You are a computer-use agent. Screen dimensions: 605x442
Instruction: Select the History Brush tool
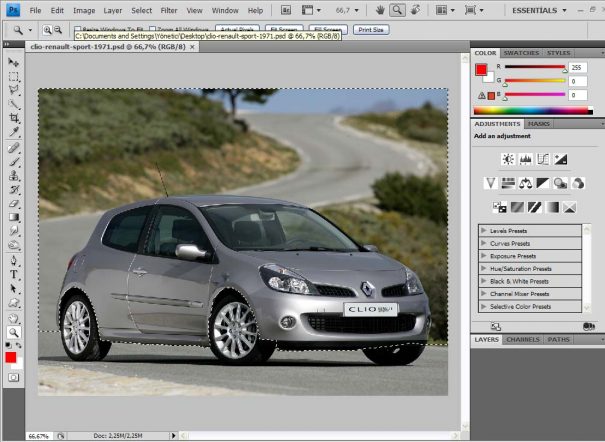point(14,189)
